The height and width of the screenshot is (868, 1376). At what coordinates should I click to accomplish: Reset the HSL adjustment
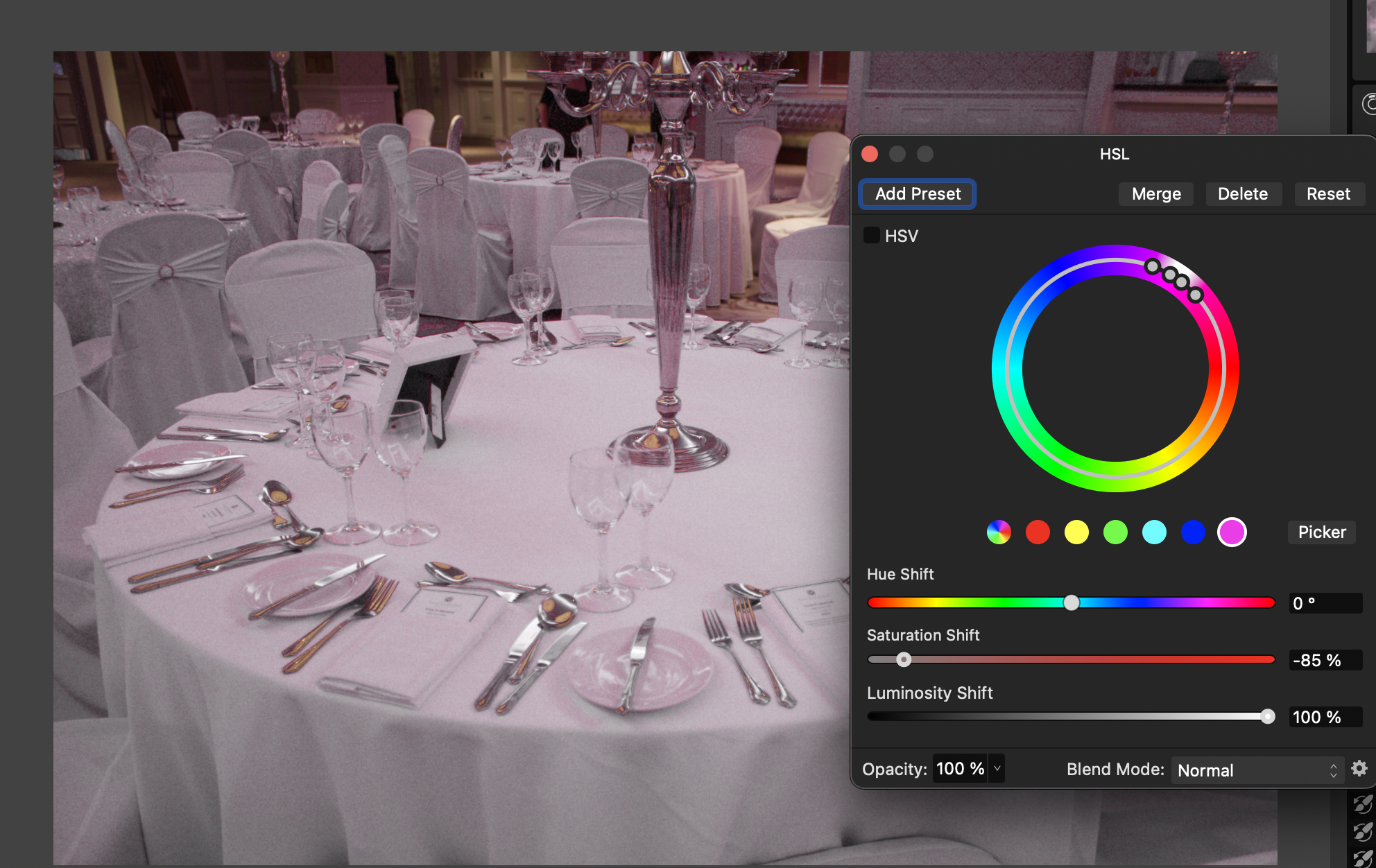click(x=1328, y=194)
